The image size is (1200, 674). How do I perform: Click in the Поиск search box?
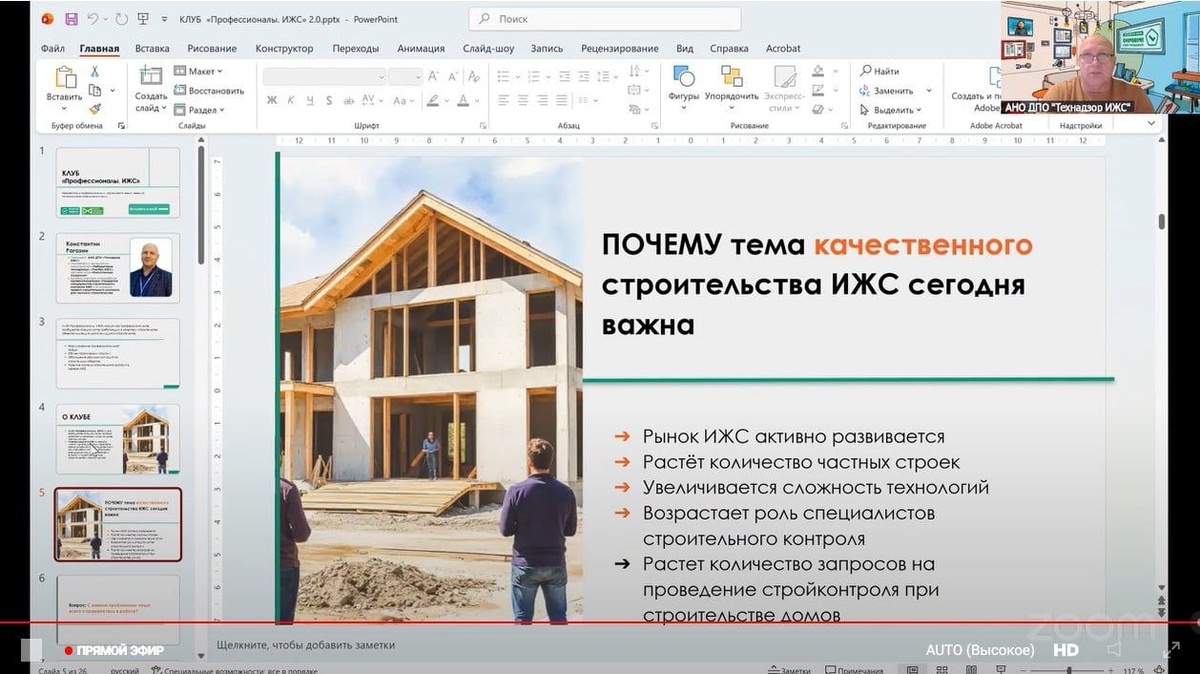click(x=605, y=19)
